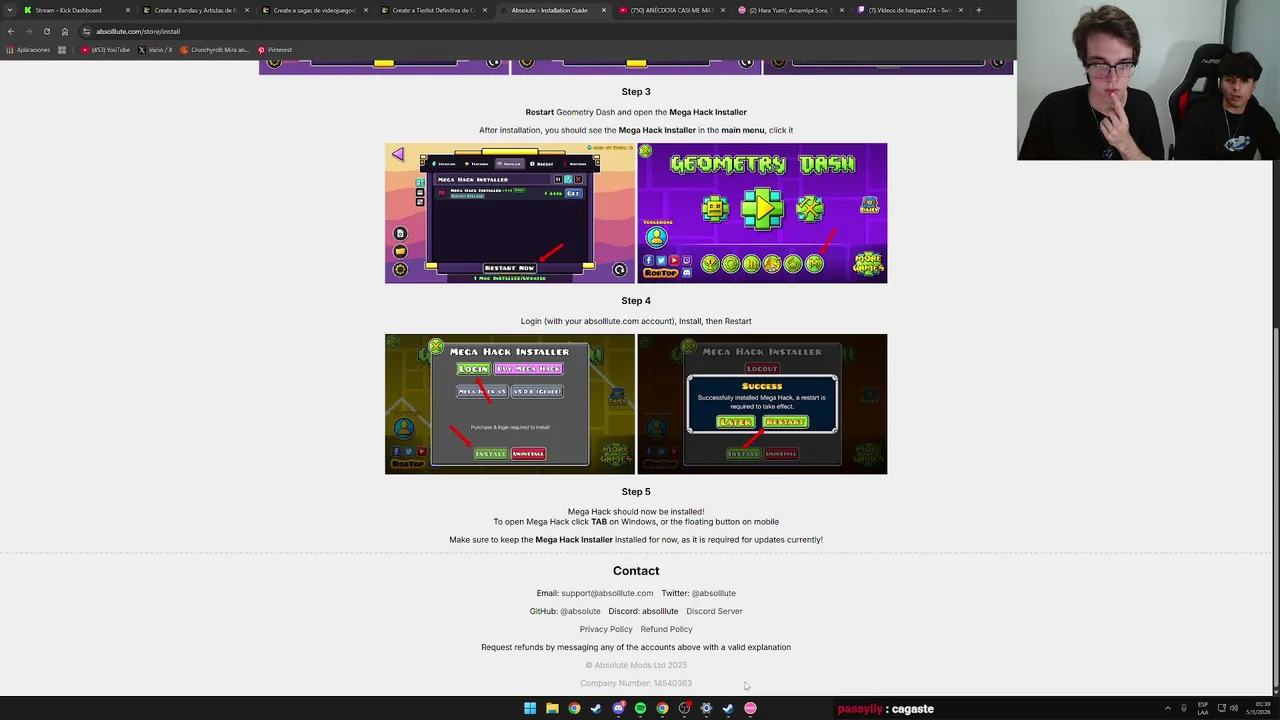Open the Aplicaciones bookmarks shortcut
The height and width of the screenshot is (720, 1280).
pos(29,50)
